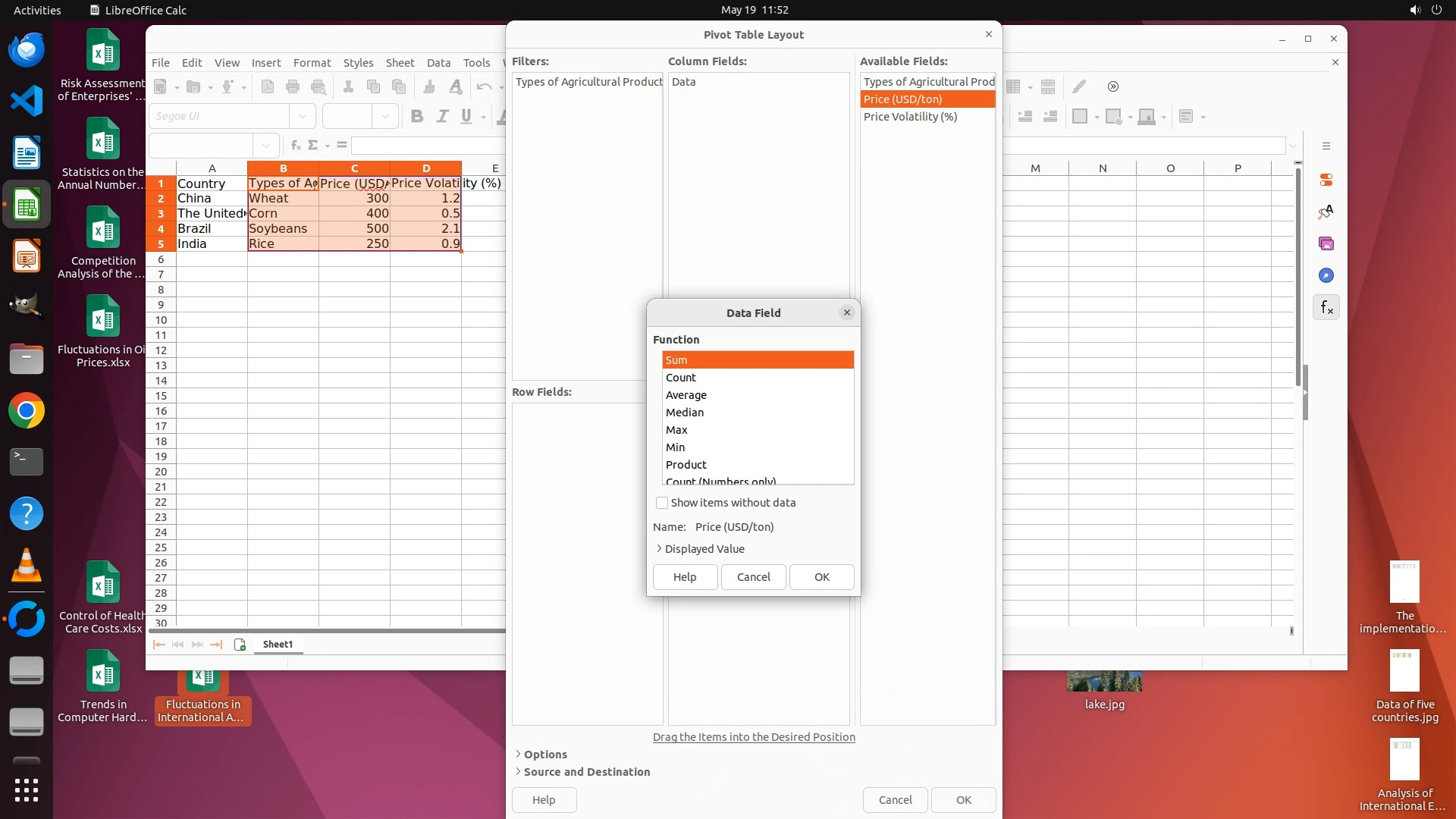
Task: Click the Underline formatting icon
Action: click(x=466, y=116)
